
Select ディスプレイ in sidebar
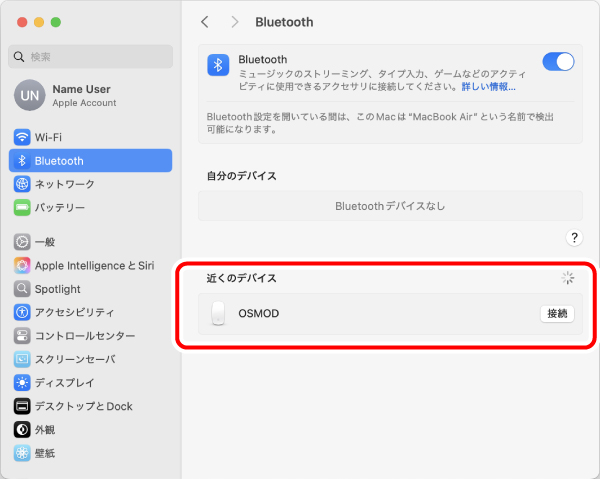coord(65,382)
